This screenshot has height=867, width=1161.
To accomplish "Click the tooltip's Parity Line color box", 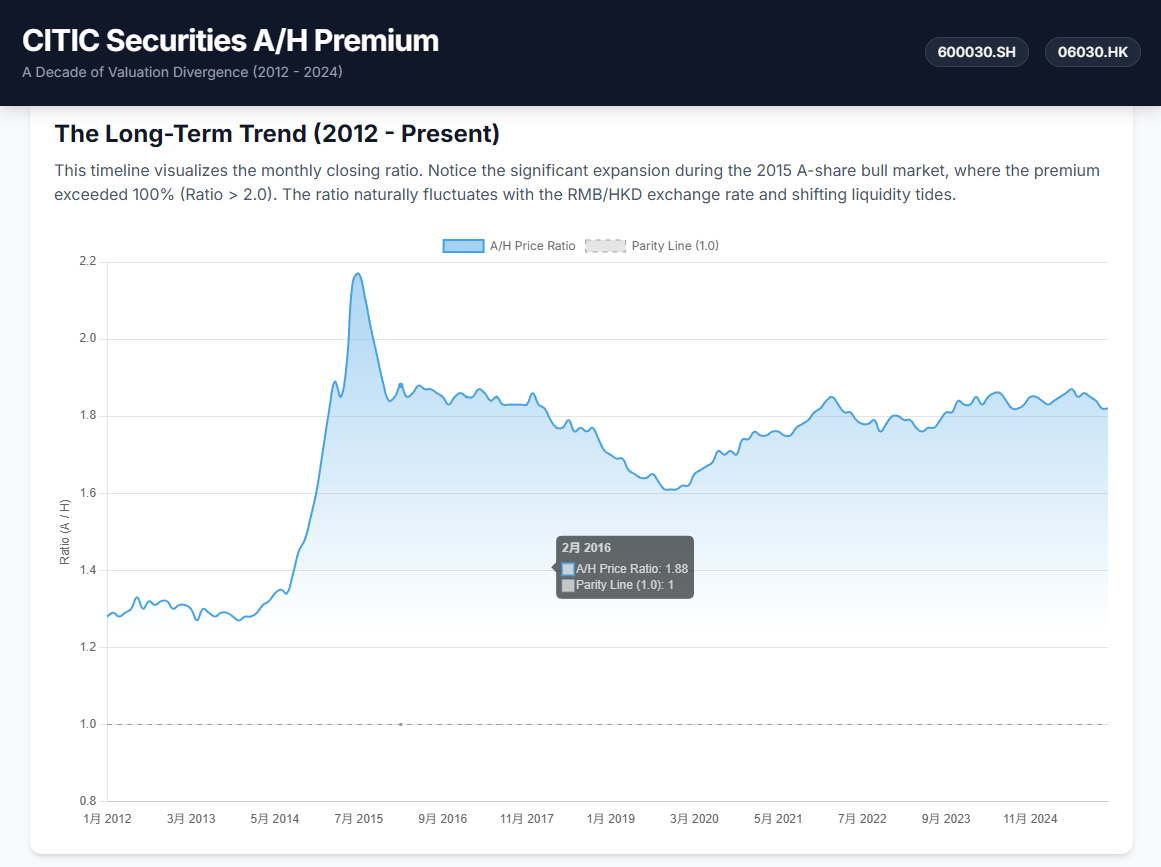I will 568,585.
